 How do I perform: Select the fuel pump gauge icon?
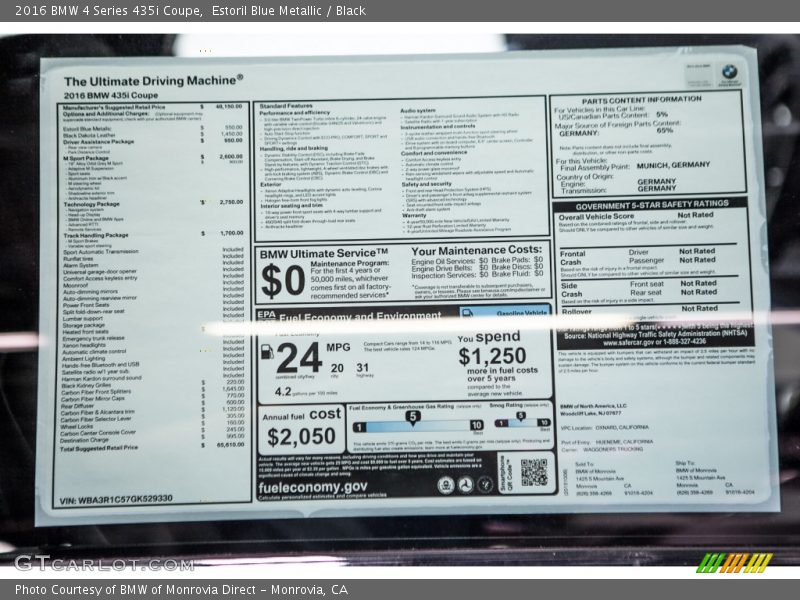[x=268, y=350]
